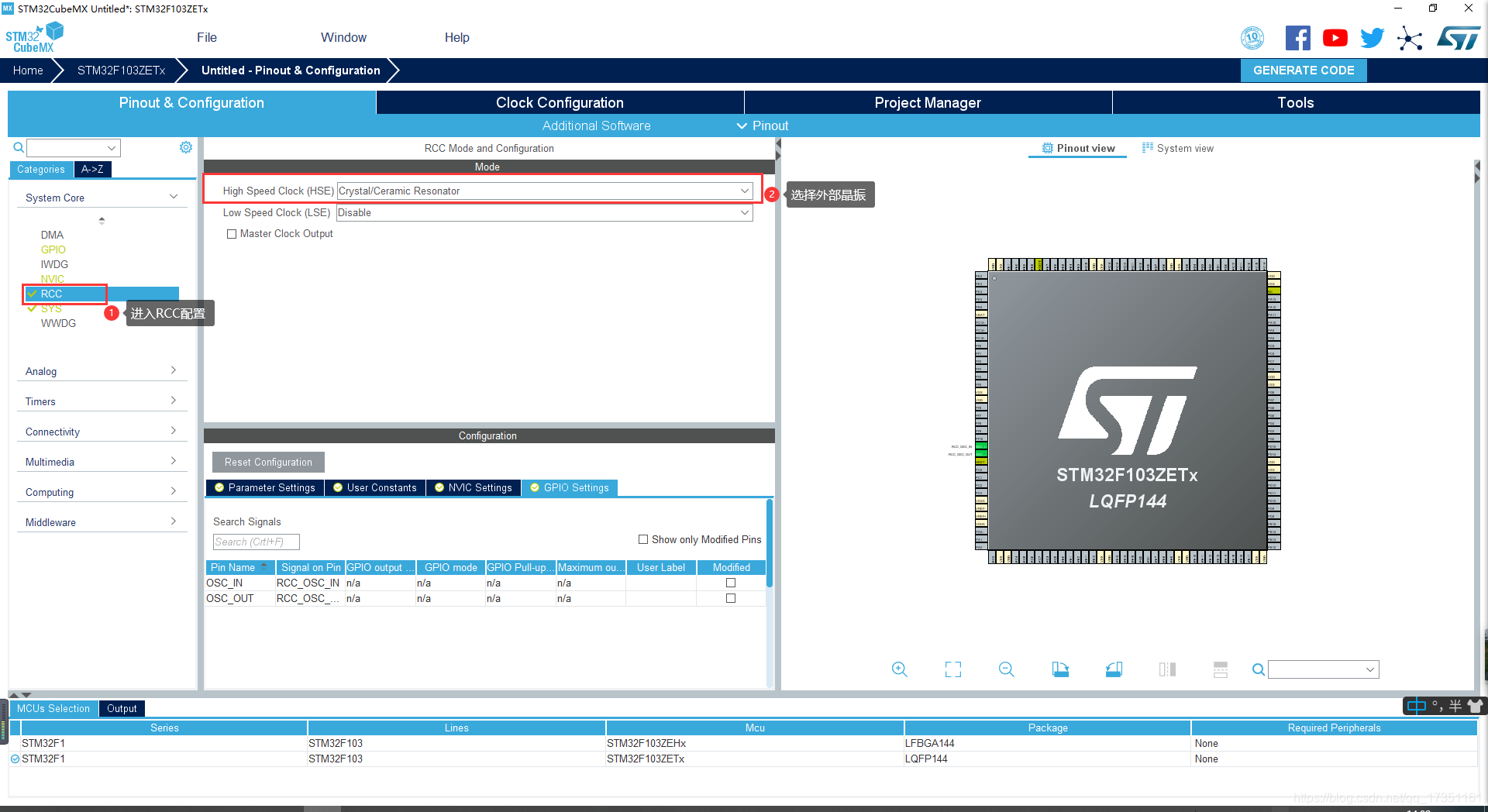Open the Pinout dropdown menu
Image resolution: width=1488 pixels, height=812 pixels.
[763, 126]
